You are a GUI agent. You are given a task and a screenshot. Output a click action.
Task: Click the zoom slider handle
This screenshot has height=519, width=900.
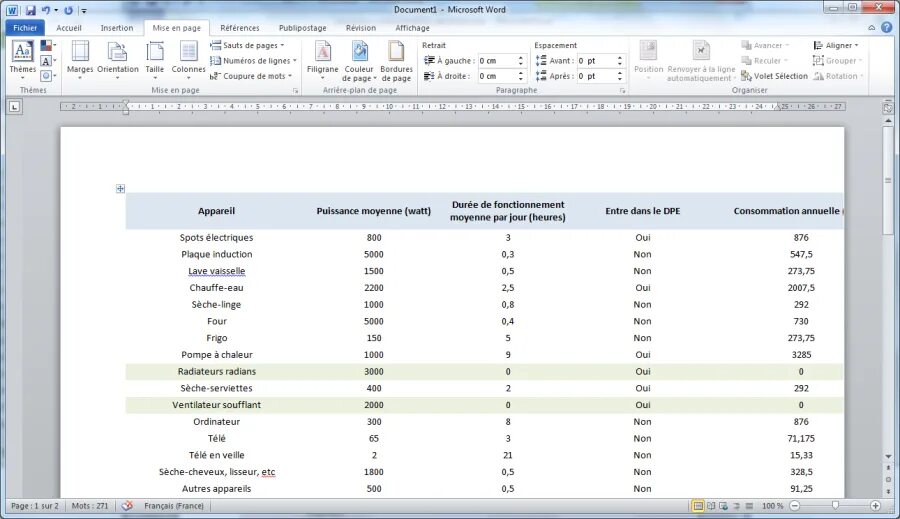coord(835,506)
